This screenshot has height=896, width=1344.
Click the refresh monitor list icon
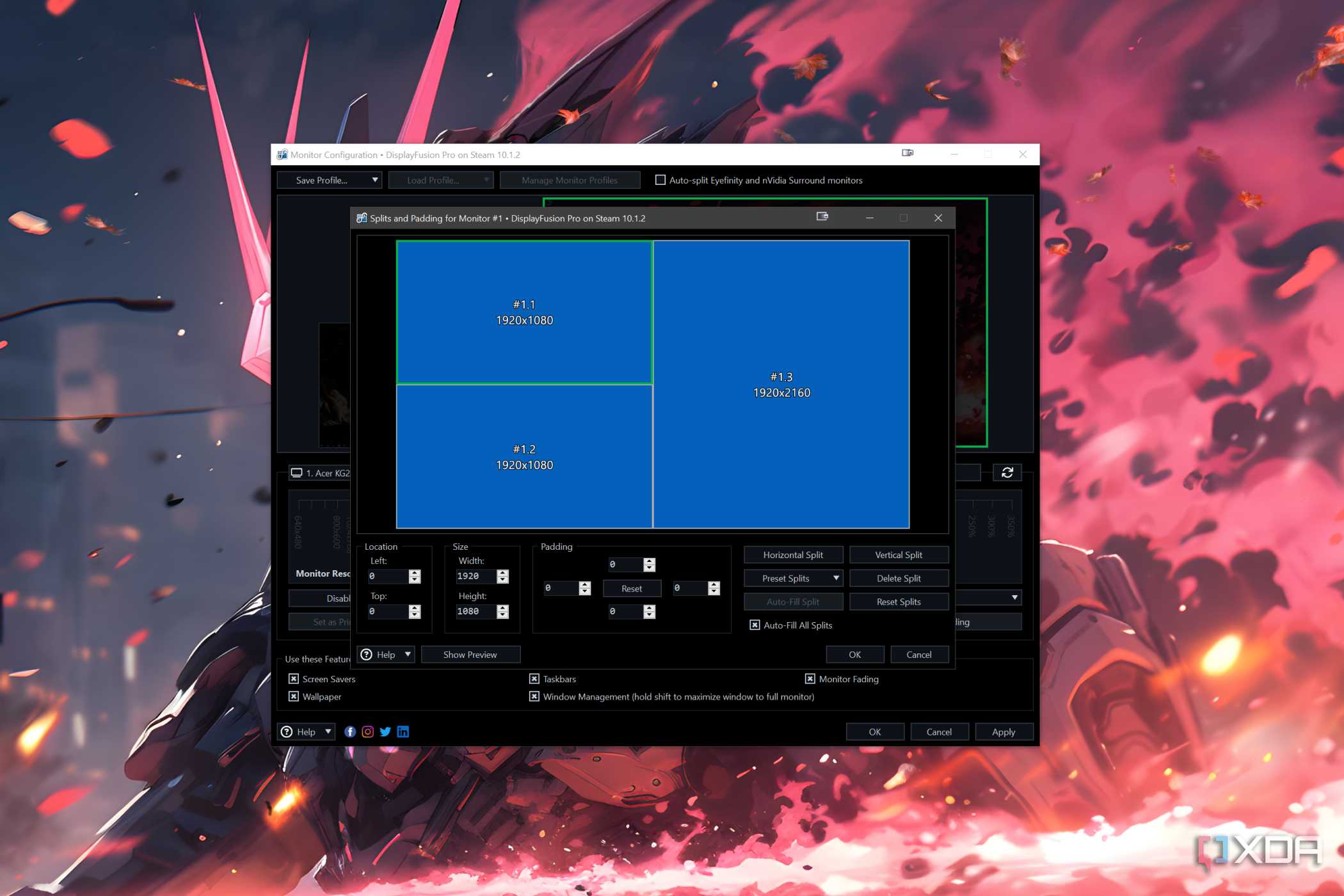click(1007, 473)
